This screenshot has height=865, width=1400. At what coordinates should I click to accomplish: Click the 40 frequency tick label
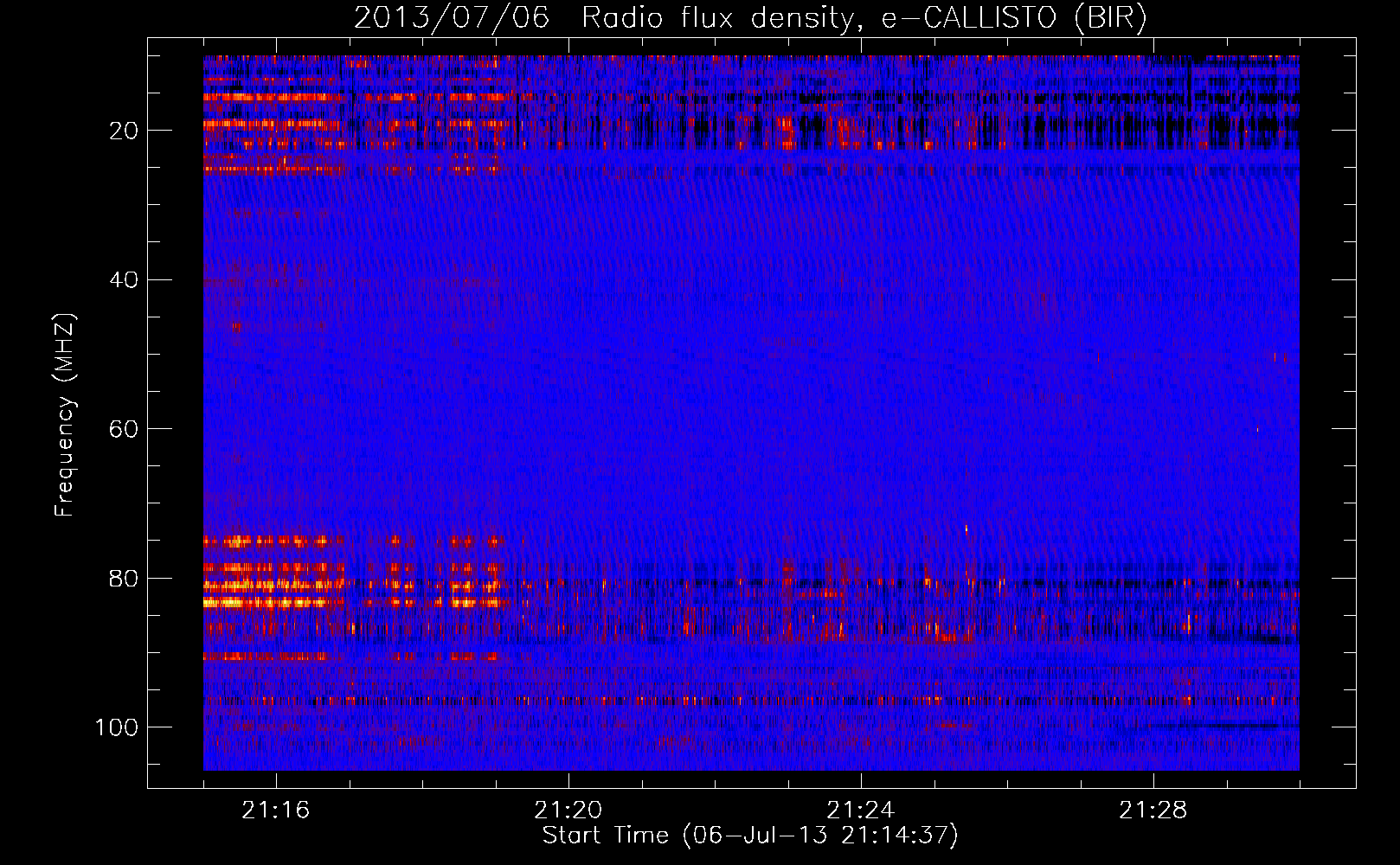pos(125,280)
